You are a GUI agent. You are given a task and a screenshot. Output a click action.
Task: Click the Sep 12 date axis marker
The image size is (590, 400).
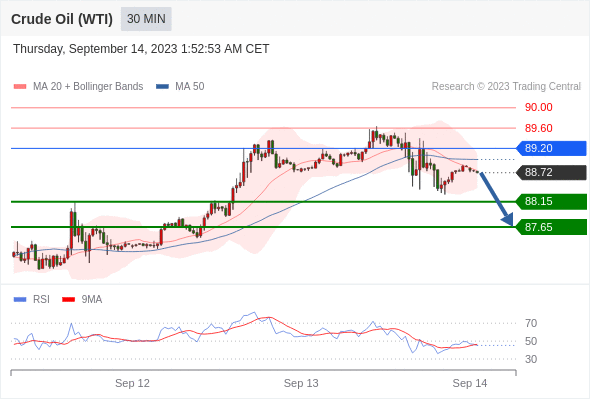132,383
